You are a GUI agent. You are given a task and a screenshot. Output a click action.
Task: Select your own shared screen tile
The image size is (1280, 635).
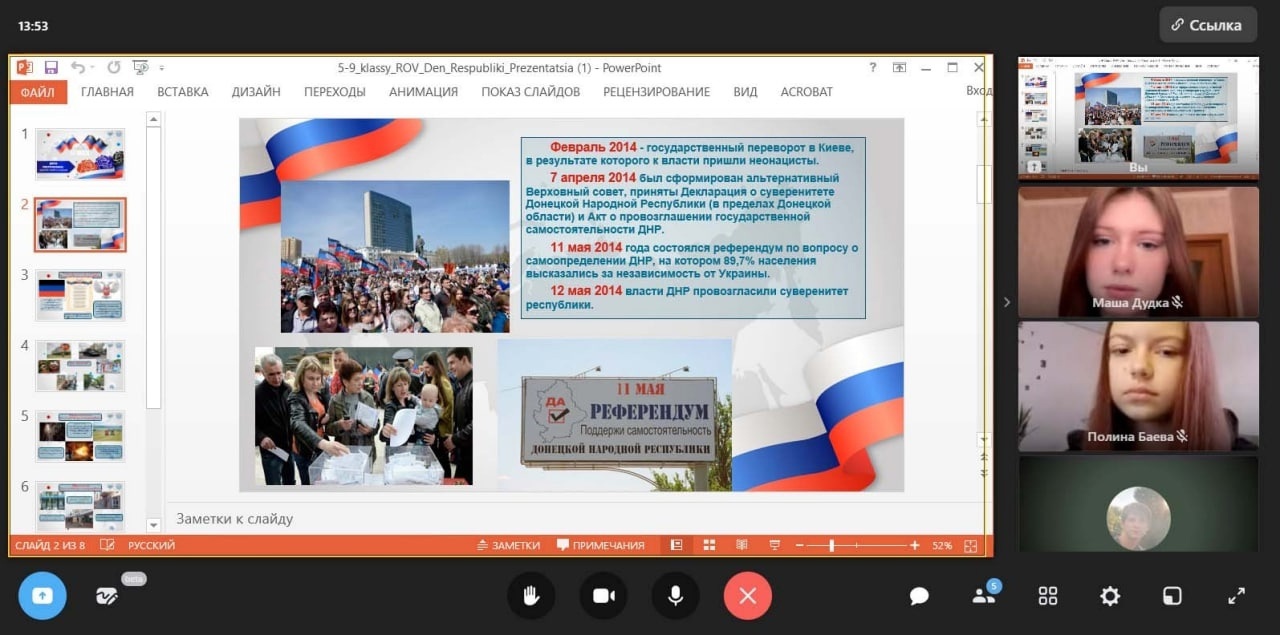pyautogui.click(x=1138, y=117)
